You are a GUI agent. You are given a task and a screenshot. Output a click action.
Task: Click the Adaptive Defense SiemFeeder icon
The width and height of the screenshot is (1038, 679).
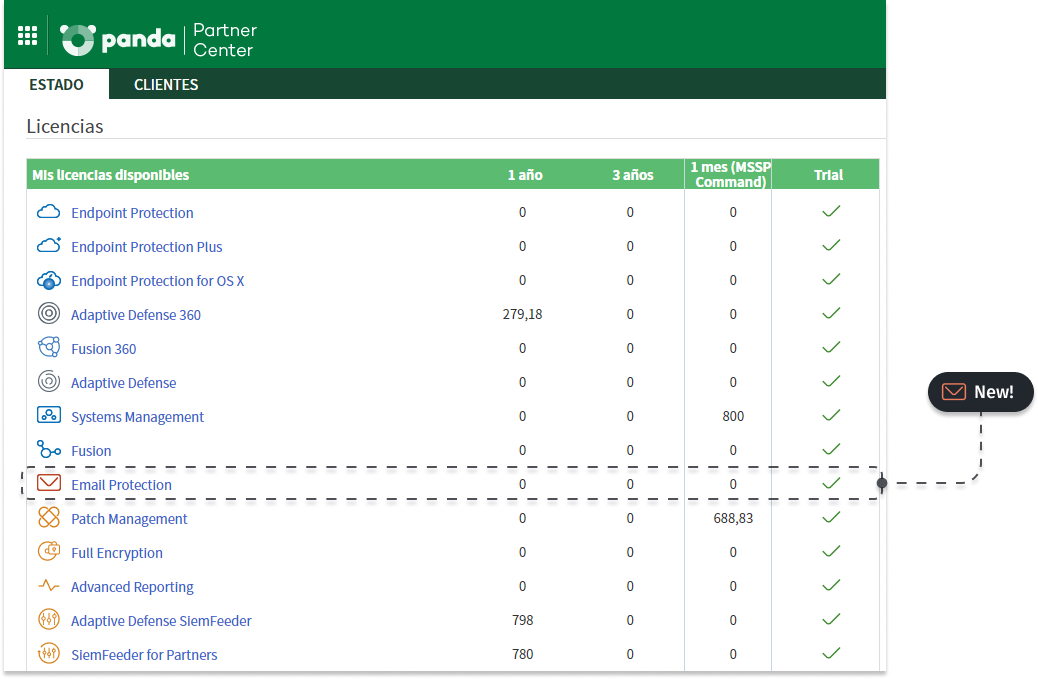point(48,619)
